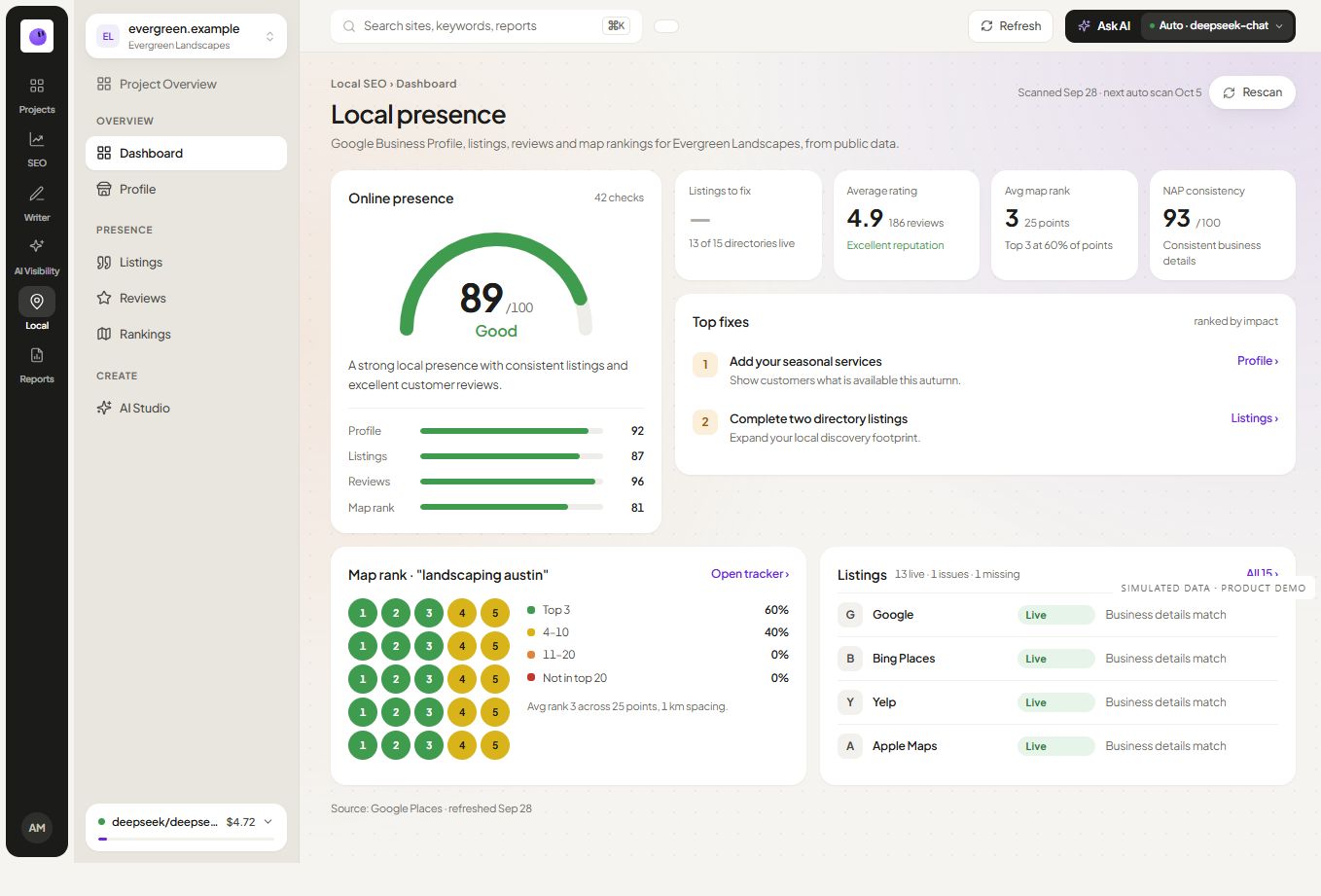Click the Rescan circular arrows icon
The image size is (1321, 896).
[x=1230, y=92]
